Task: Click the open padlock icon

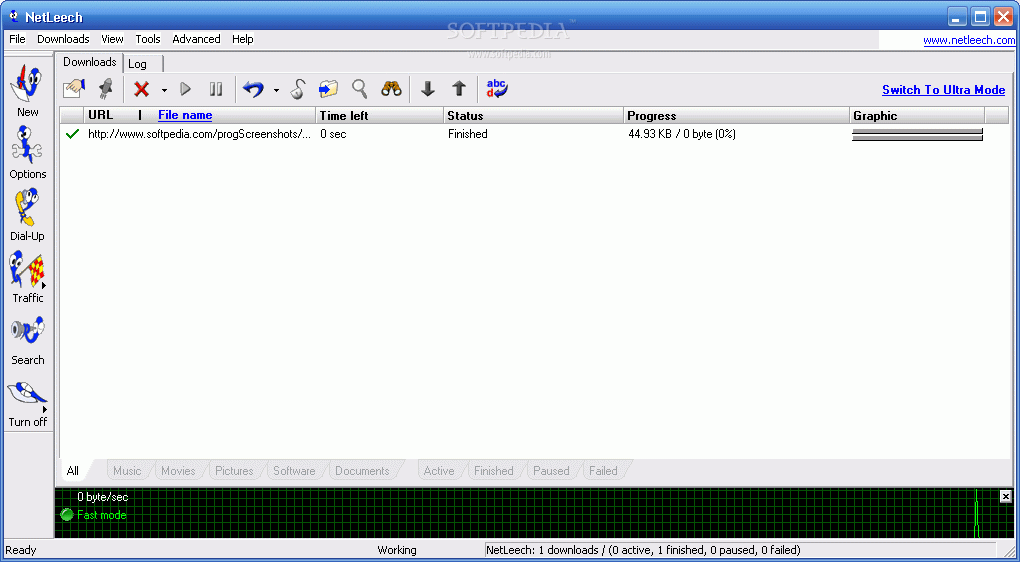Action: point(297,88)
